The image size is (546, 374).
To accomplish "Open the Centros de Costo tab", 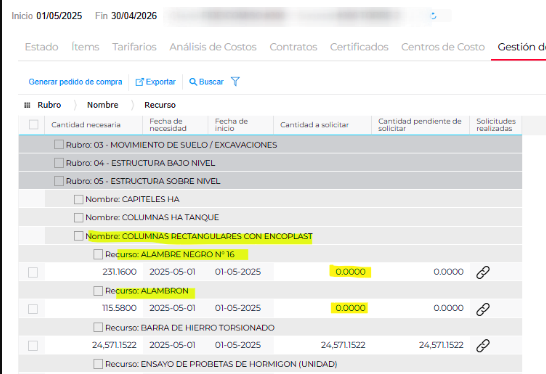I will [x=443, y=47].
